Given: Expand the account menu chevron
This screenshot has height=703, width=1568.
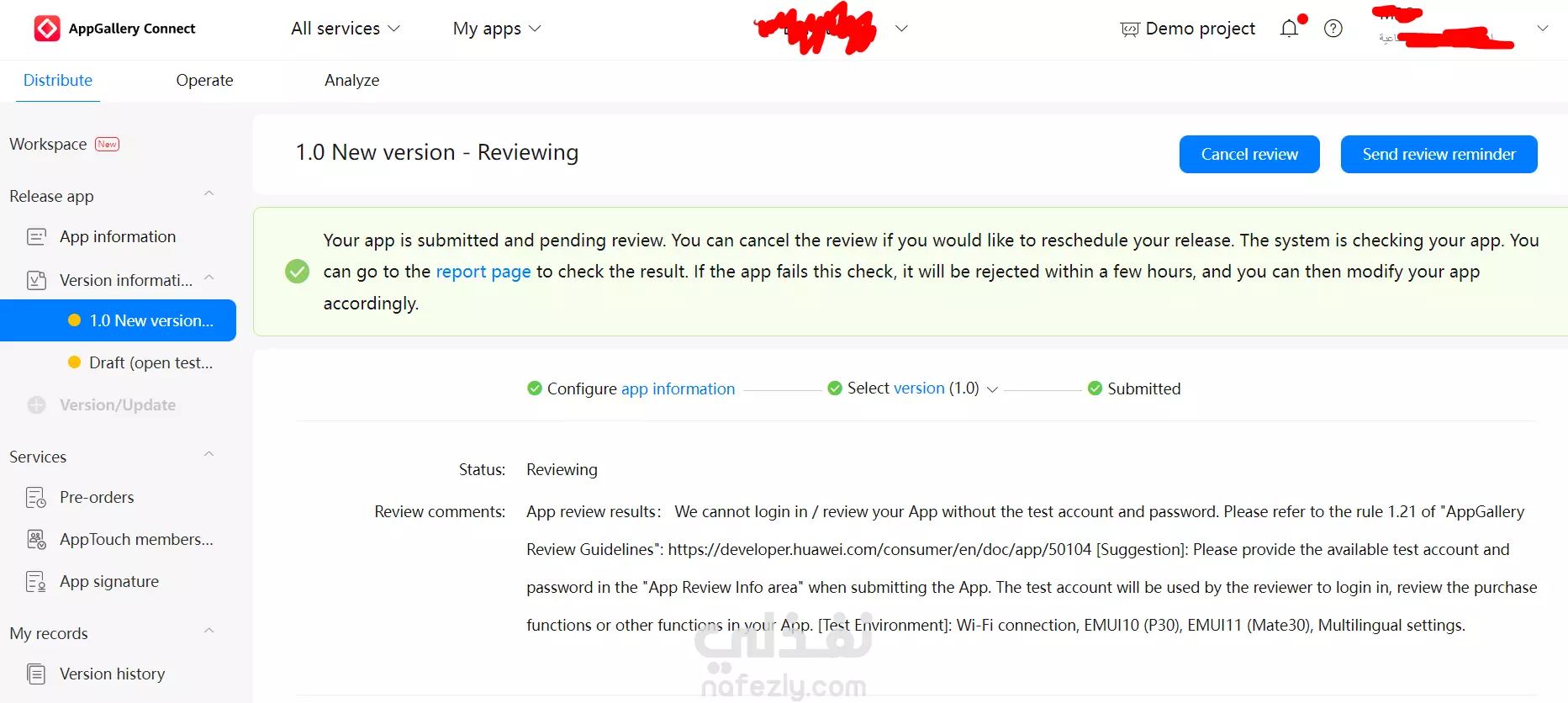Looking at the screenshot, I should point(1542,28).
